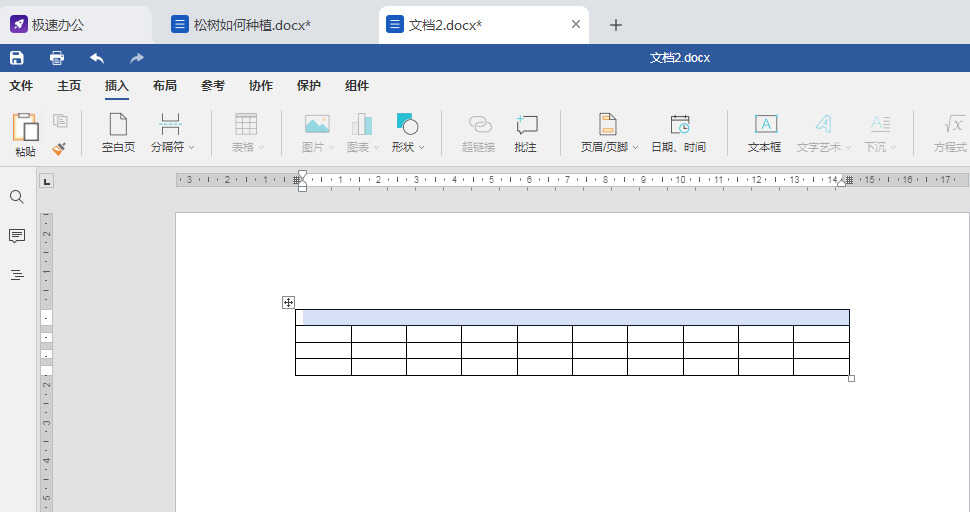Click the merged top row of table

click(572, 317)
